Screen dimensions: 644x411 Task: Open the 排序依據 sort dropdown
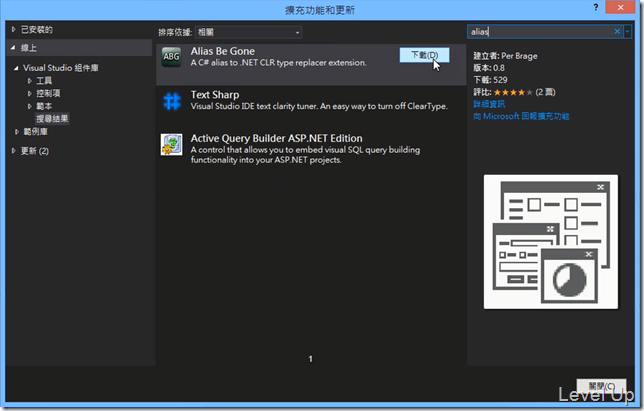(x=248, y=32)
